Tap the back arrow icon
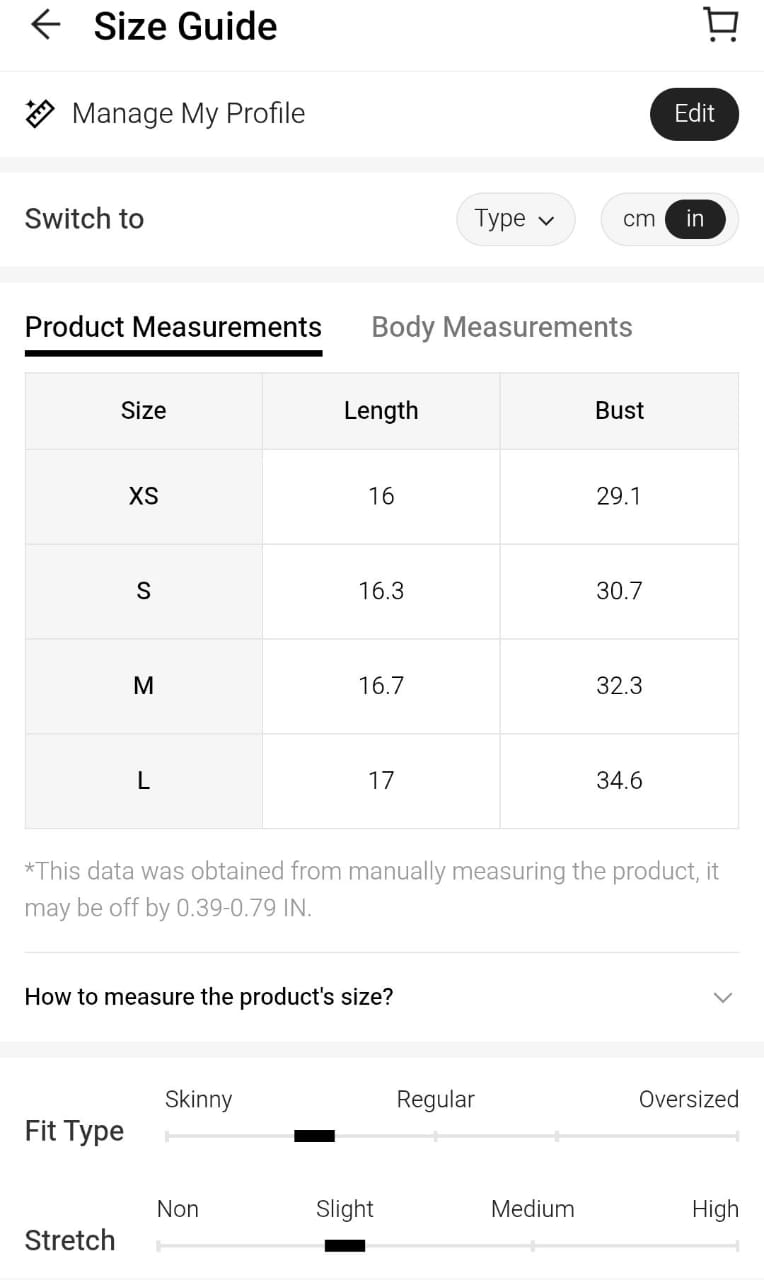This screenshot has height=1280, width=764. [45, 25]
